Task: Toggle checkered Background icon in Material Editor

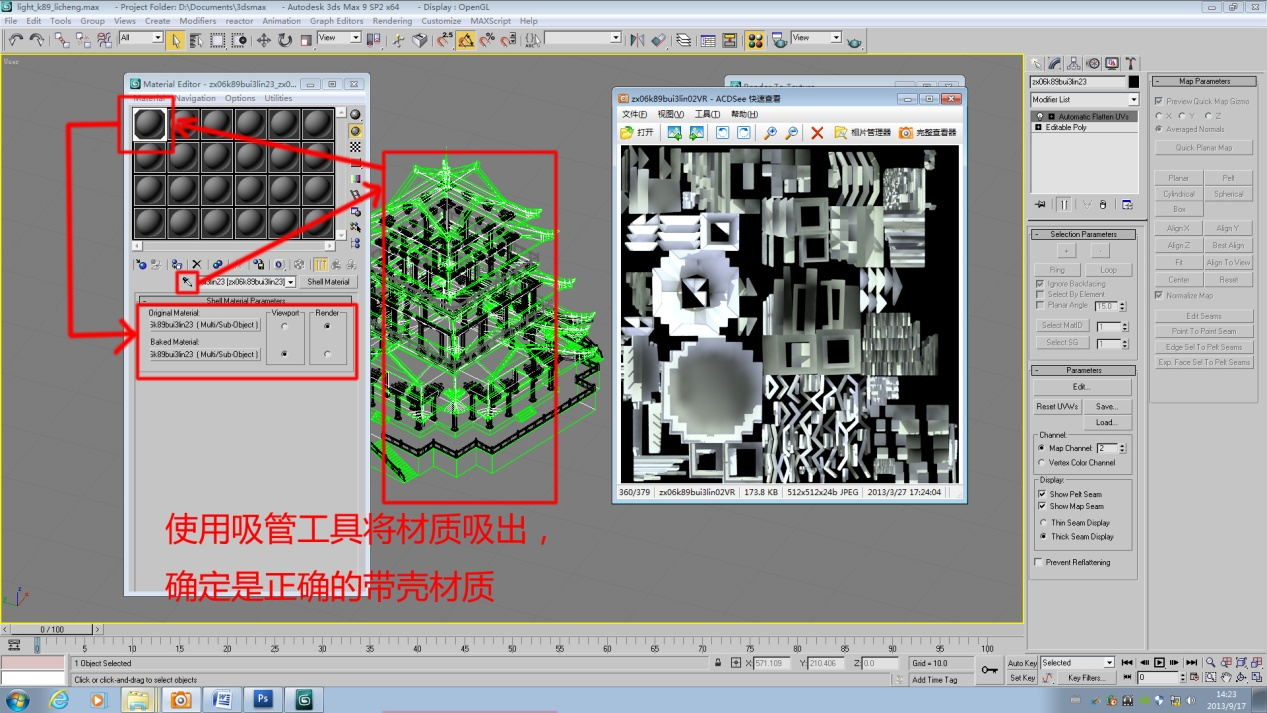Action: click(x=355, y=146)
